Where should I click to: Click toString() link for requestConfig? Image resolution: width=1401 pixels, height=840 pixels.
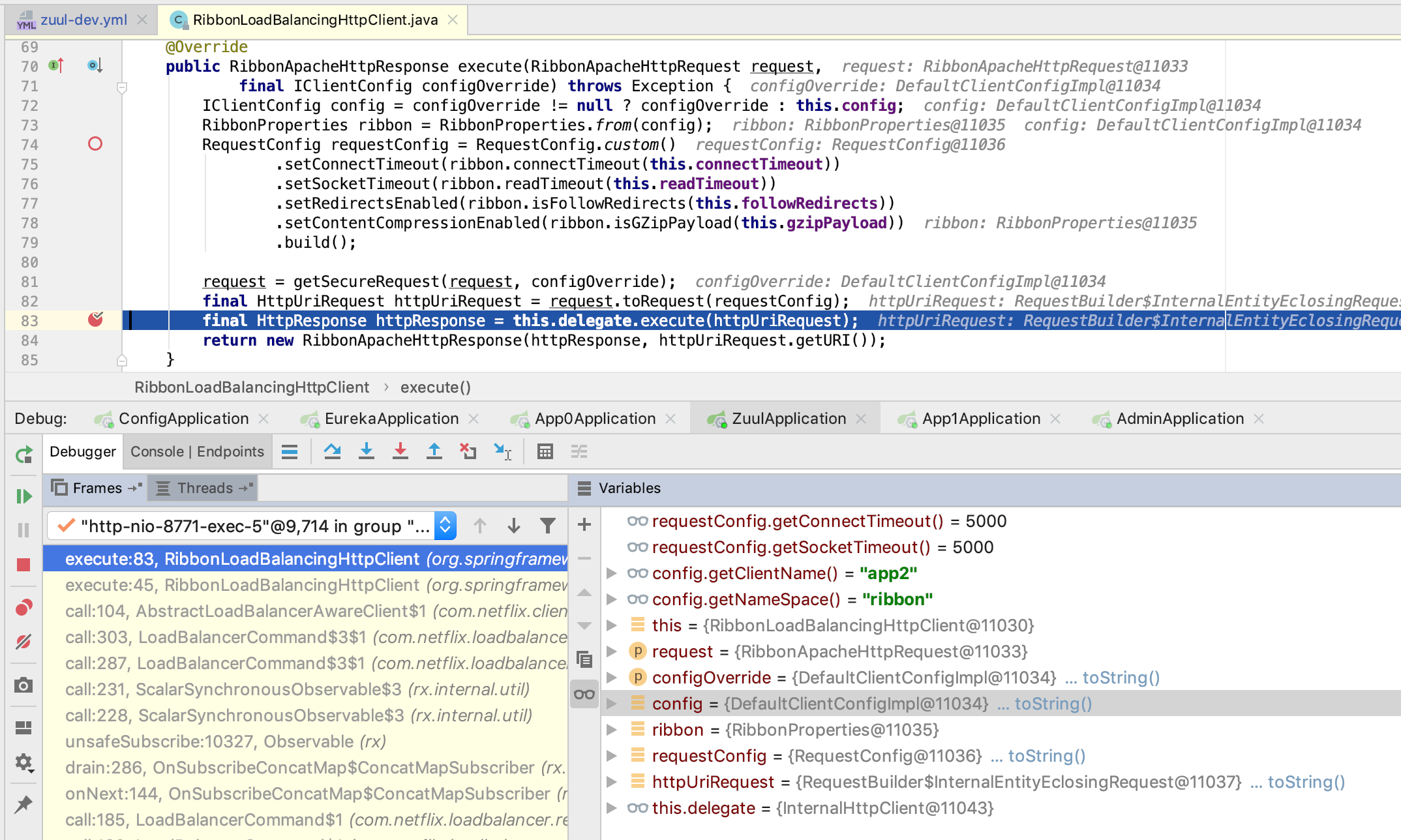(x=1046, y=756)
